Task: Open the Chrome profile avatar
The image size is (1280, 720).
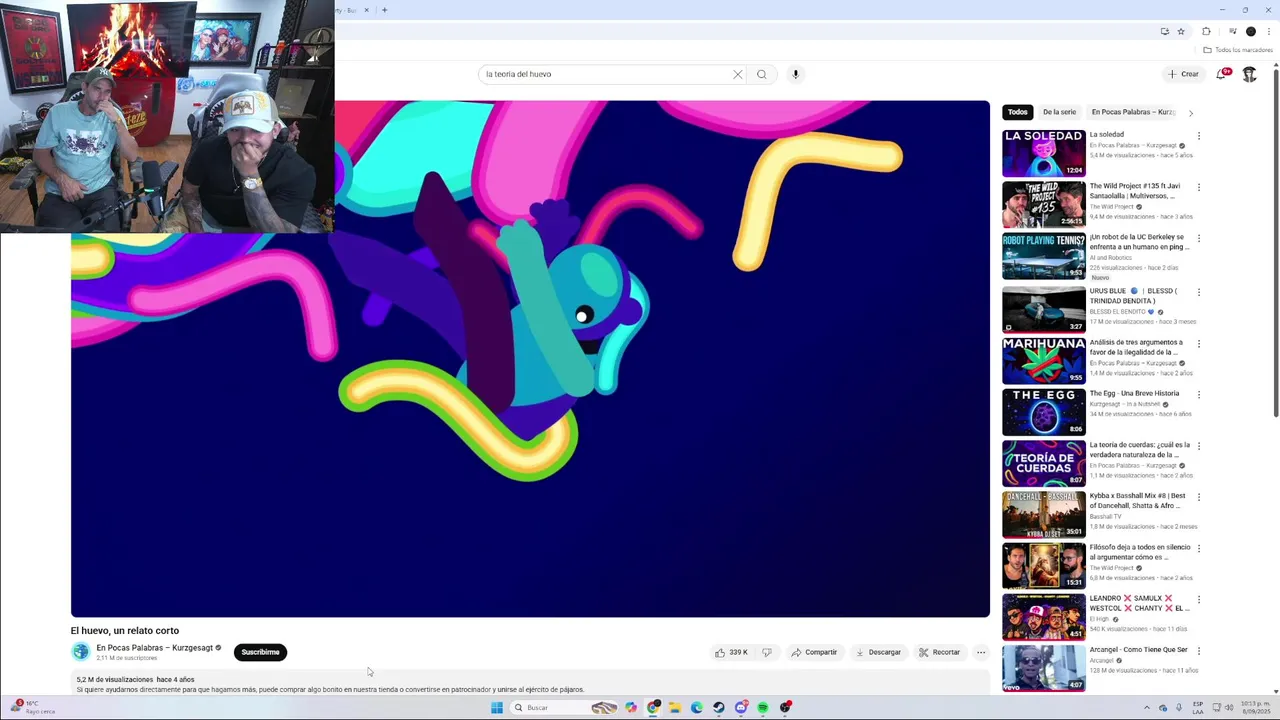Action: pyautogui.click(x=1250, y=32)
